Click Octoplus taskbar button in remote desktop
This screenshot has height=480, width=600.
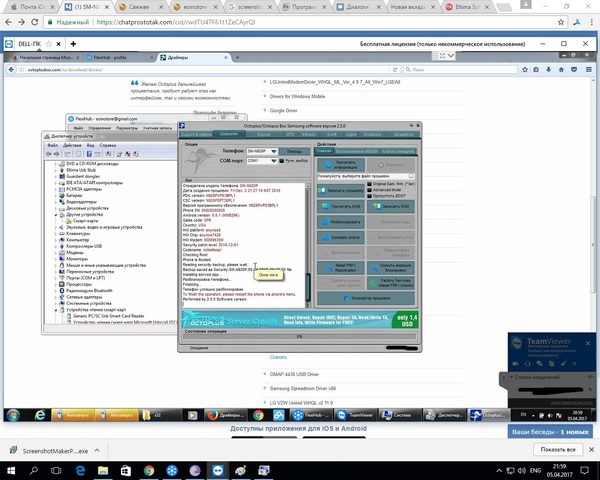click(x=489, y=415)
